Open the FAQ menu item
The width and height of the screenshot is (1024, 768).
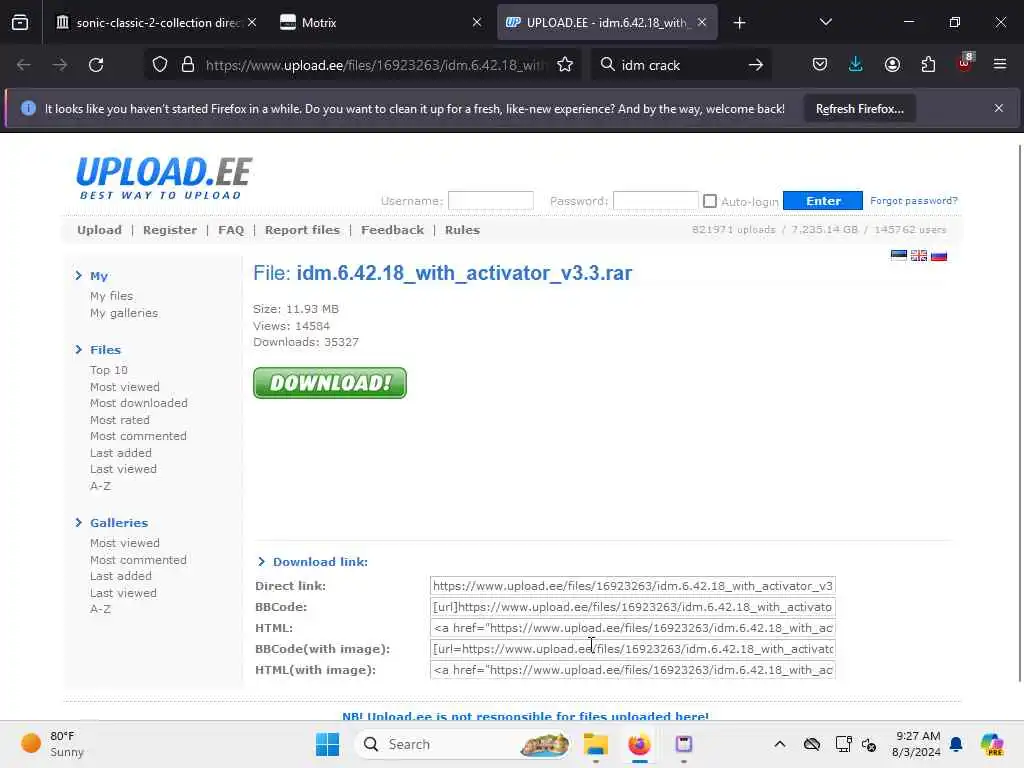click(231, 230)
